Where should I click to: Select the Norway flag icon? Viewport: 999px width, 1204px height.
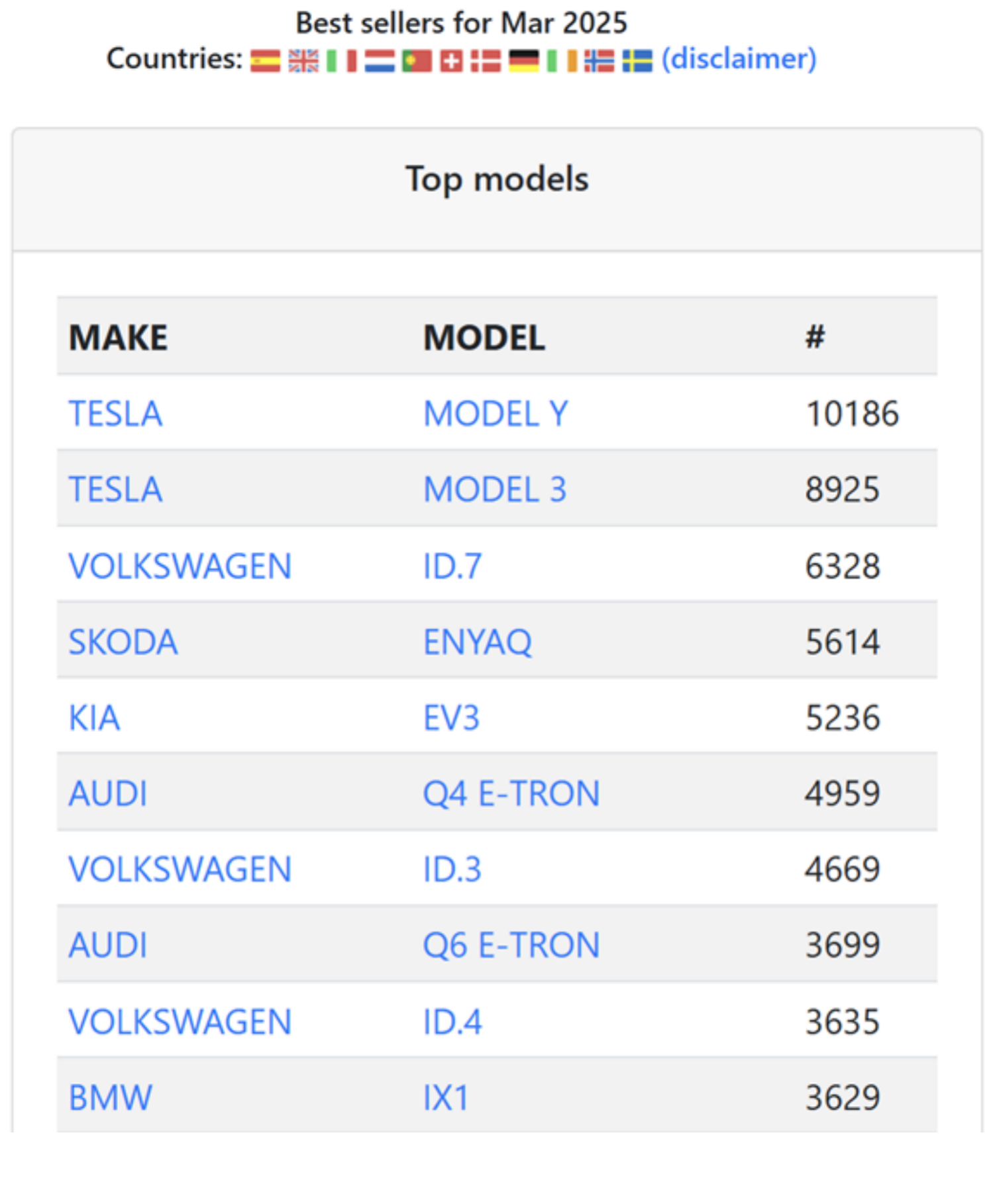point(600,61)
